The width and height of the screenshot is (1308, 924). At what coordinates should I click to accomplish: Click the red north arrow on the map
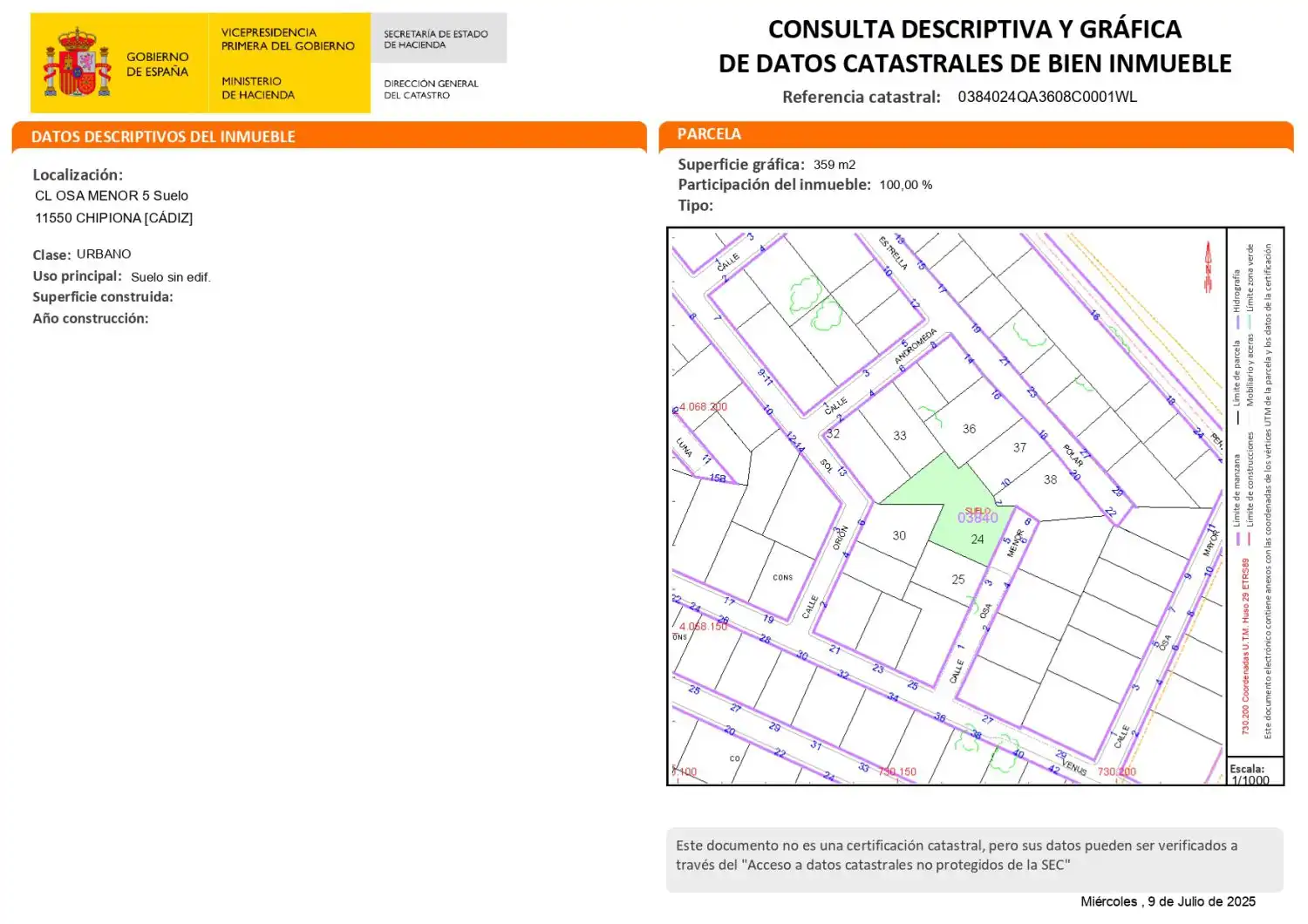1208,267
